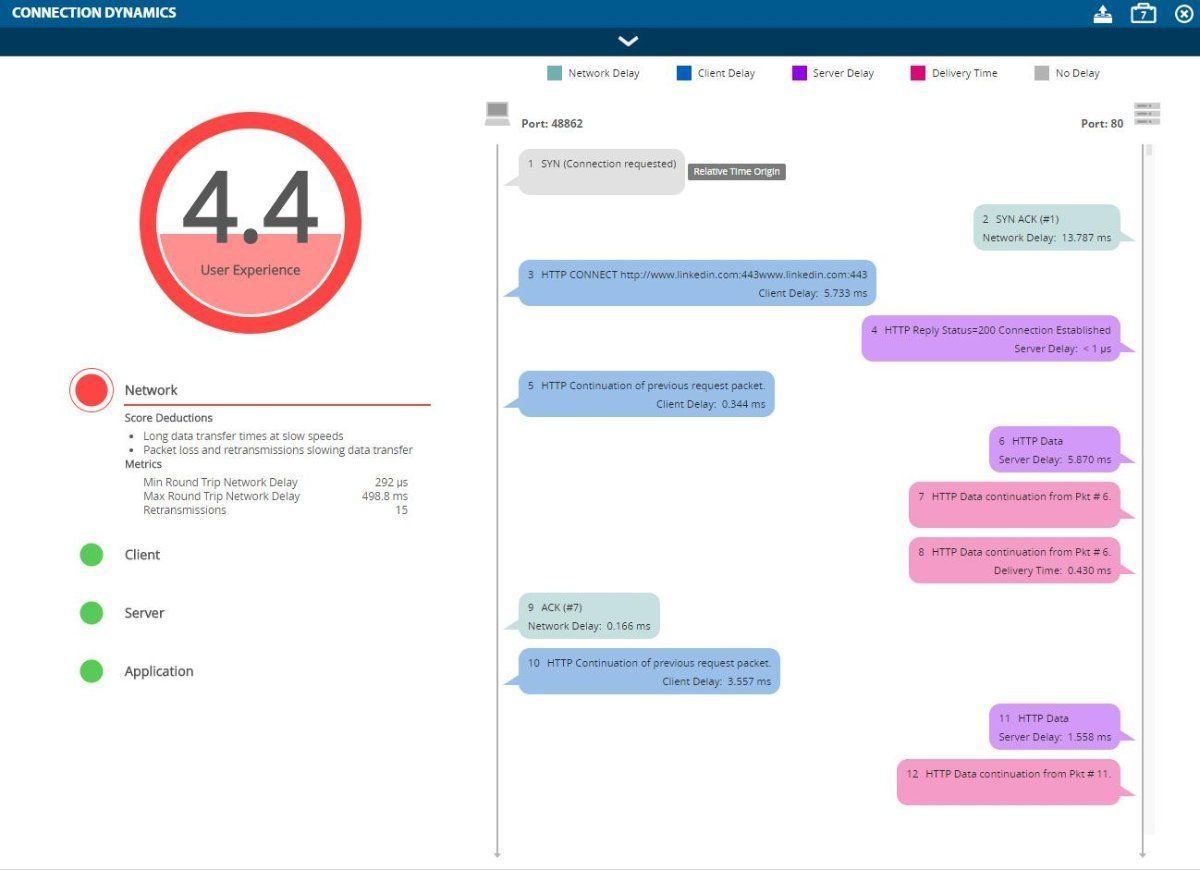Open the Network score section
The height and width of the screenshot is (870, 1200).
[x=151, y=390]
